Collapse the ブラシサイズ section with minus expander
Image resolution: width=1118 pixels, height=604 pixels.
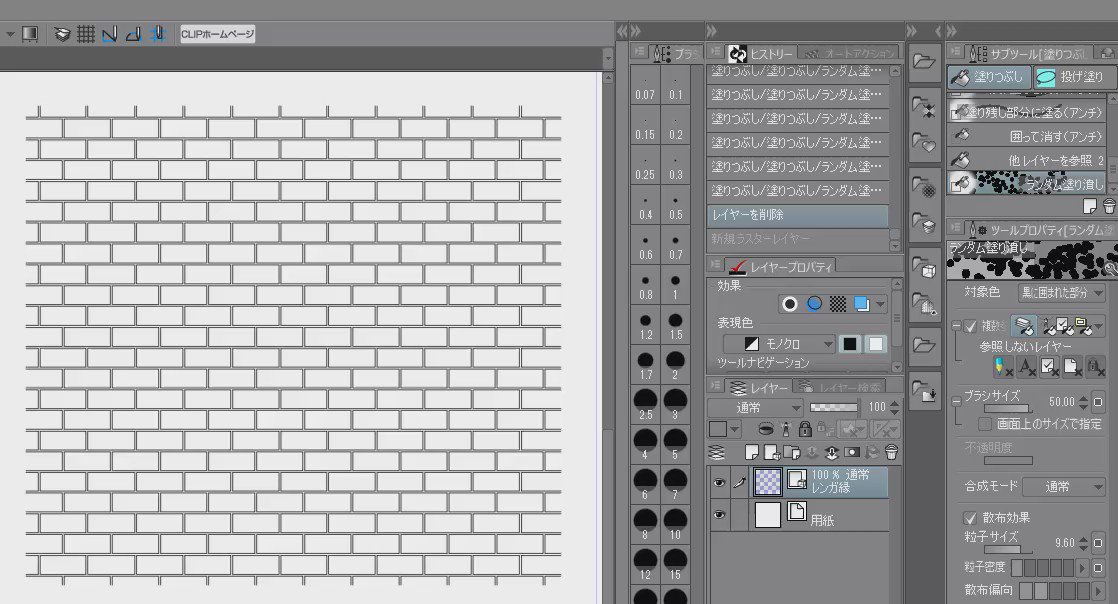(956, 401)
